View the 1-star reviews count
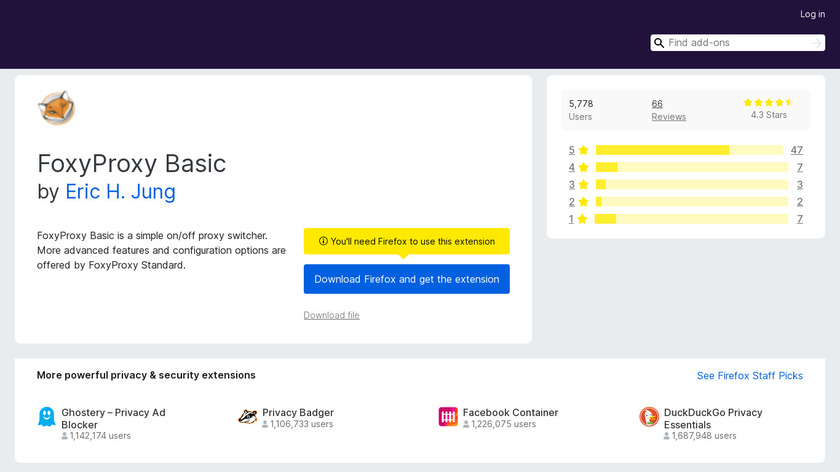Viewport: 840px width, 472px height. pos(799,219)
